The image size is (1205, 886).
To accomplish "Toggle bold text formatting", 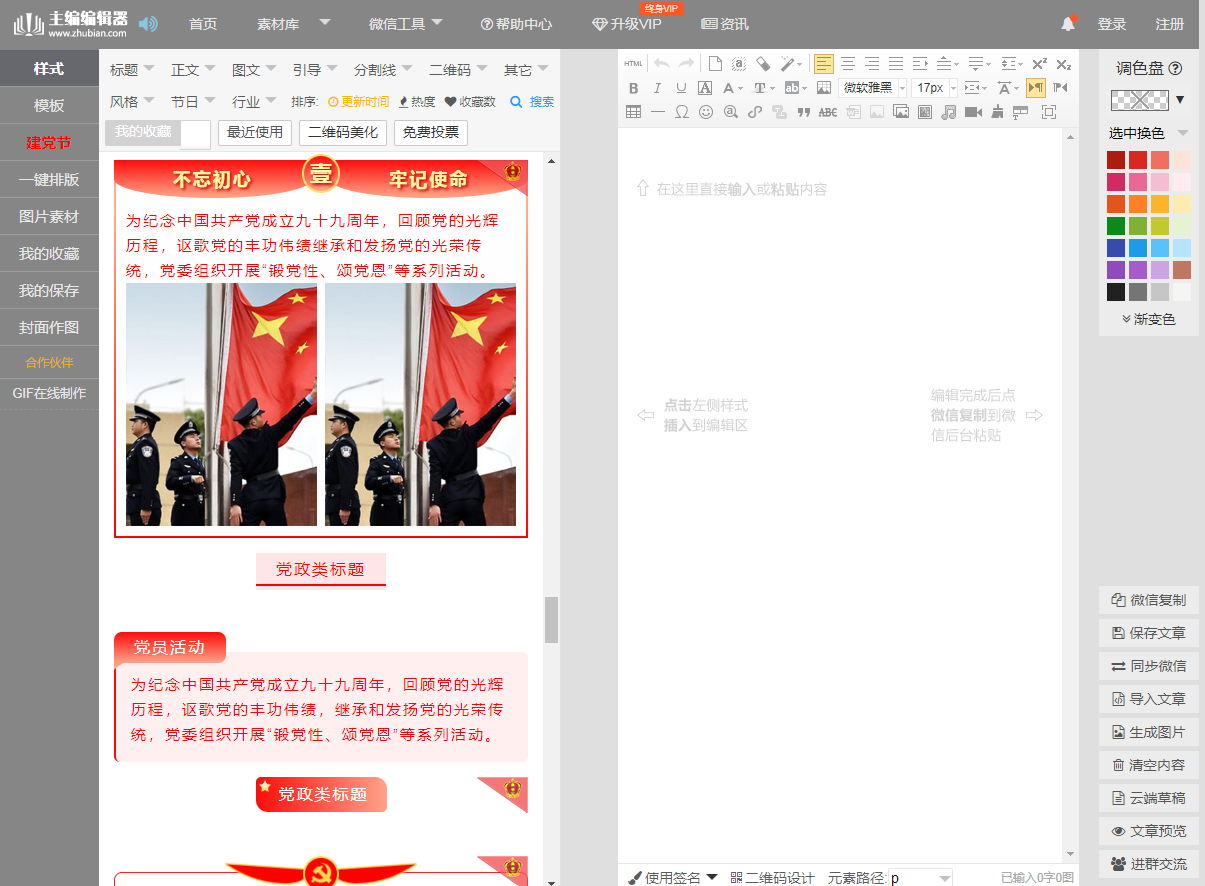I will (x=634, y=88).
